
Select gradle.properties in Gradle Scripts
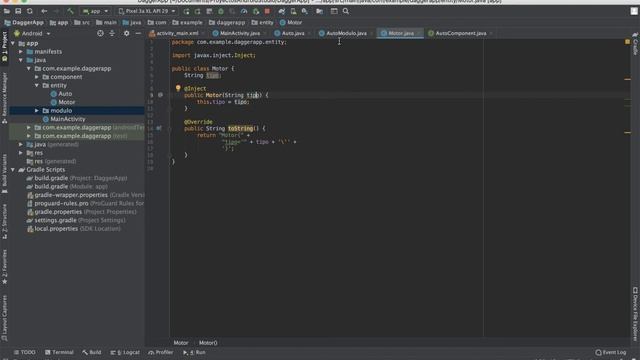[82, 212]
